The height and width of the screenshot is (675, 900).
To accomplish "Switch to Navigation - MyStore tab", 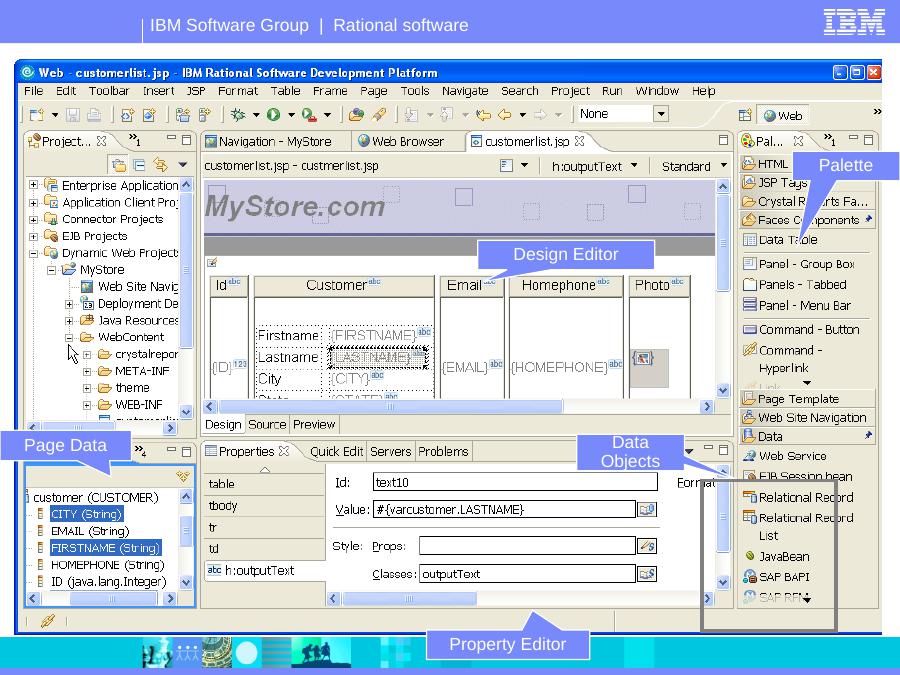I will pos(269,141).
